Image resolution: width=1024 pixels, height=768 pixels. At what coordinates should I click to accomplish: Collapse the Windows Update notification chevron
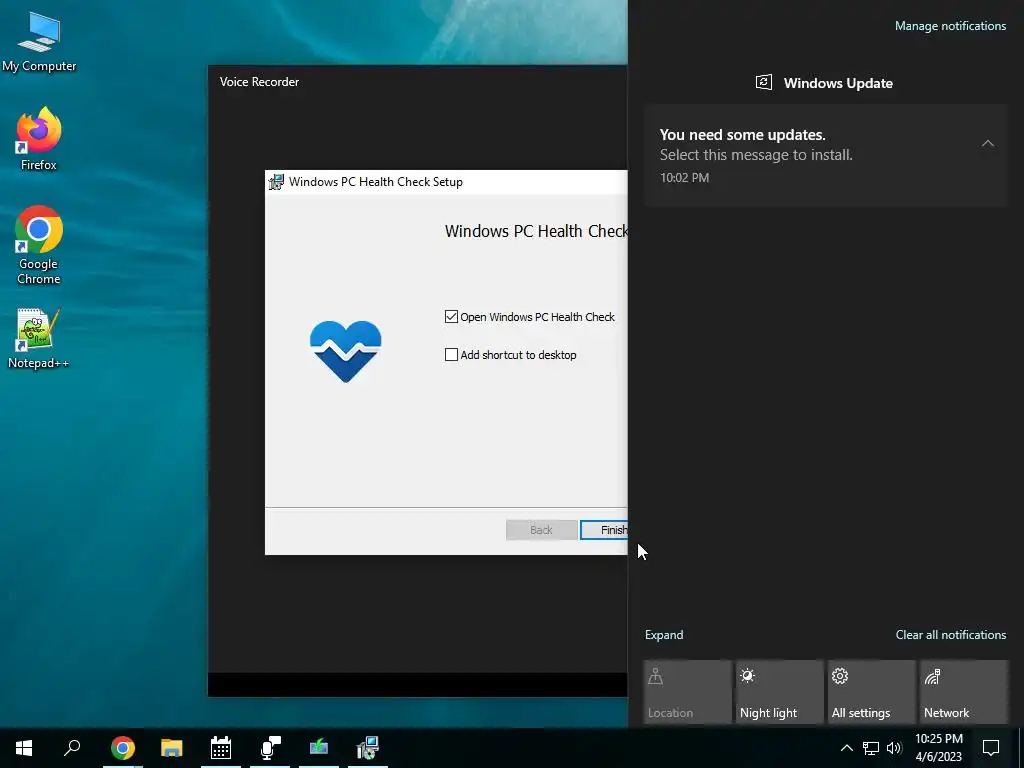[x=987, y=143]
